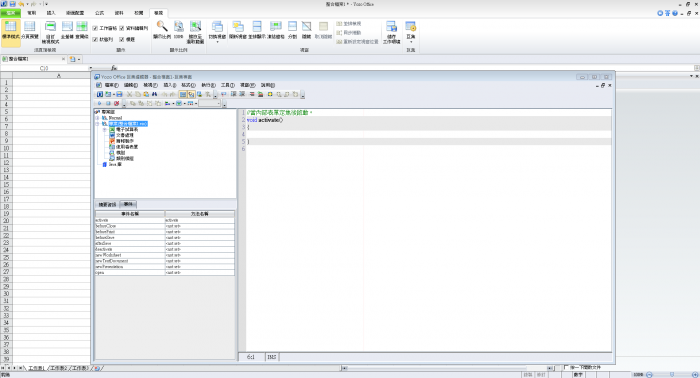This screenshot has width=700, height=378.
Task: Open the 執行(R) menu in macro editor
Action: point(208,85)
